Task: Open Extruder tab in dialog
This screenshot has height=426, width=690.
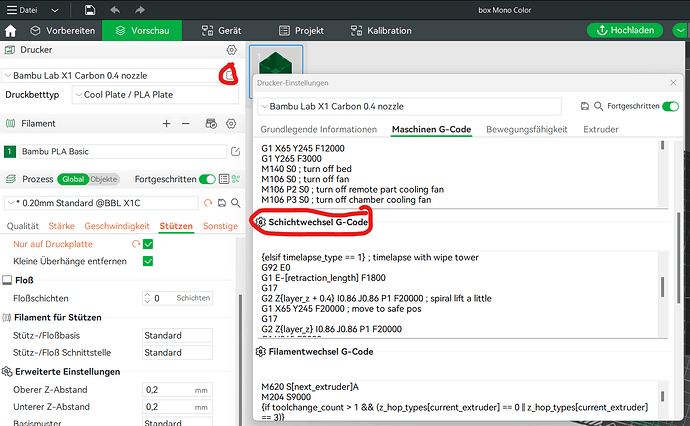Action: pos(601,129)
